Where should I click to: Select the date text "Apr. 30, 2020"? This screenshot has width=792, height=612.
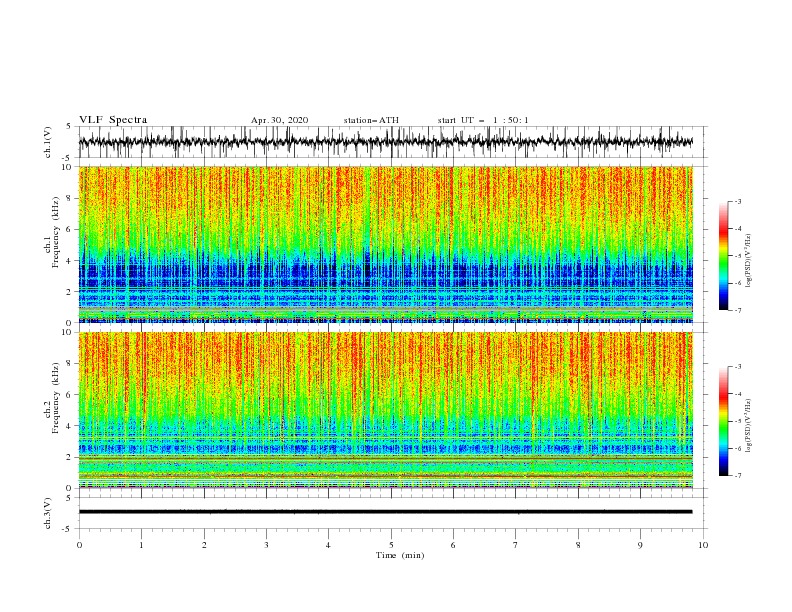(x=279, y=120)
